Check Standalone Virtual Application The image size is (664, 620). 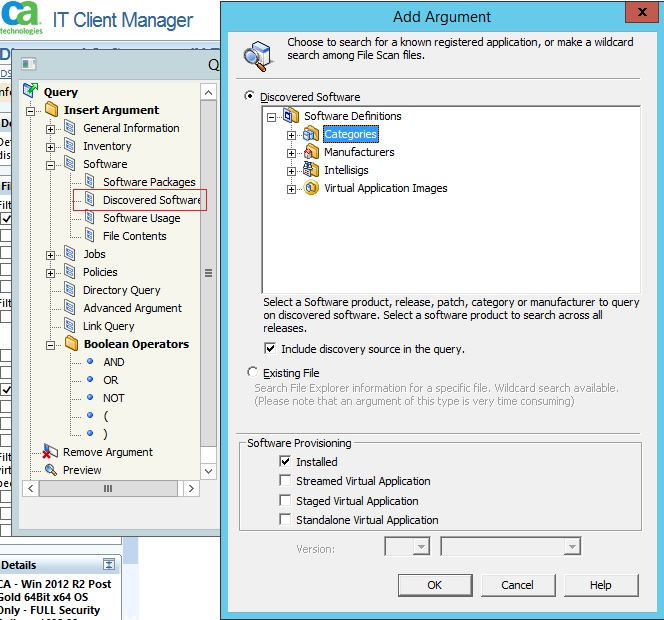coord(285,519)
